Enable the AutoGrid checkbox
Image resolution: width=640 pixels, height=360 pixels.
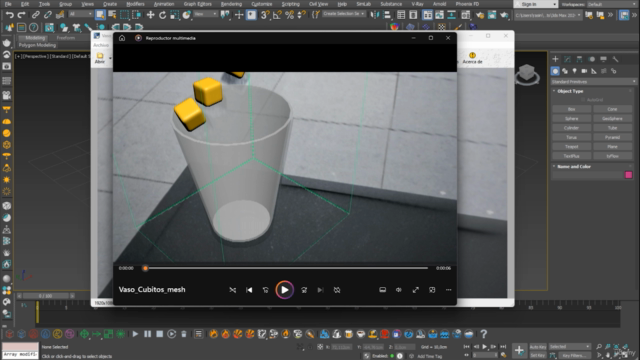click(583, 100)
